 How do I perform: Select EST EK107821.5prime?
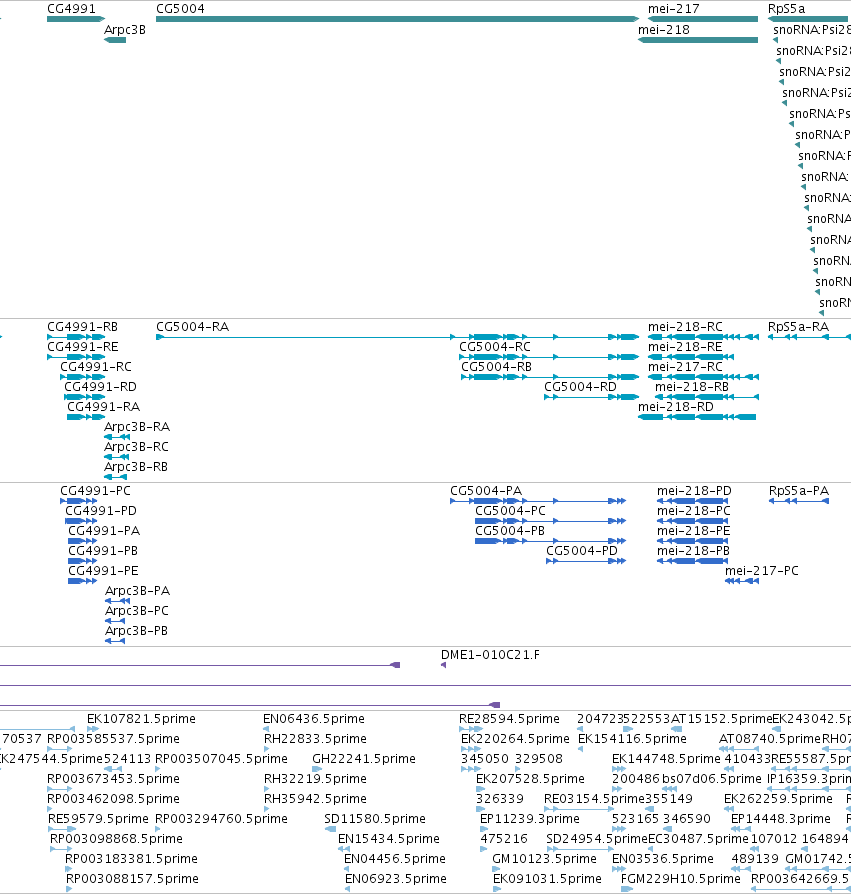coord(141,719)
